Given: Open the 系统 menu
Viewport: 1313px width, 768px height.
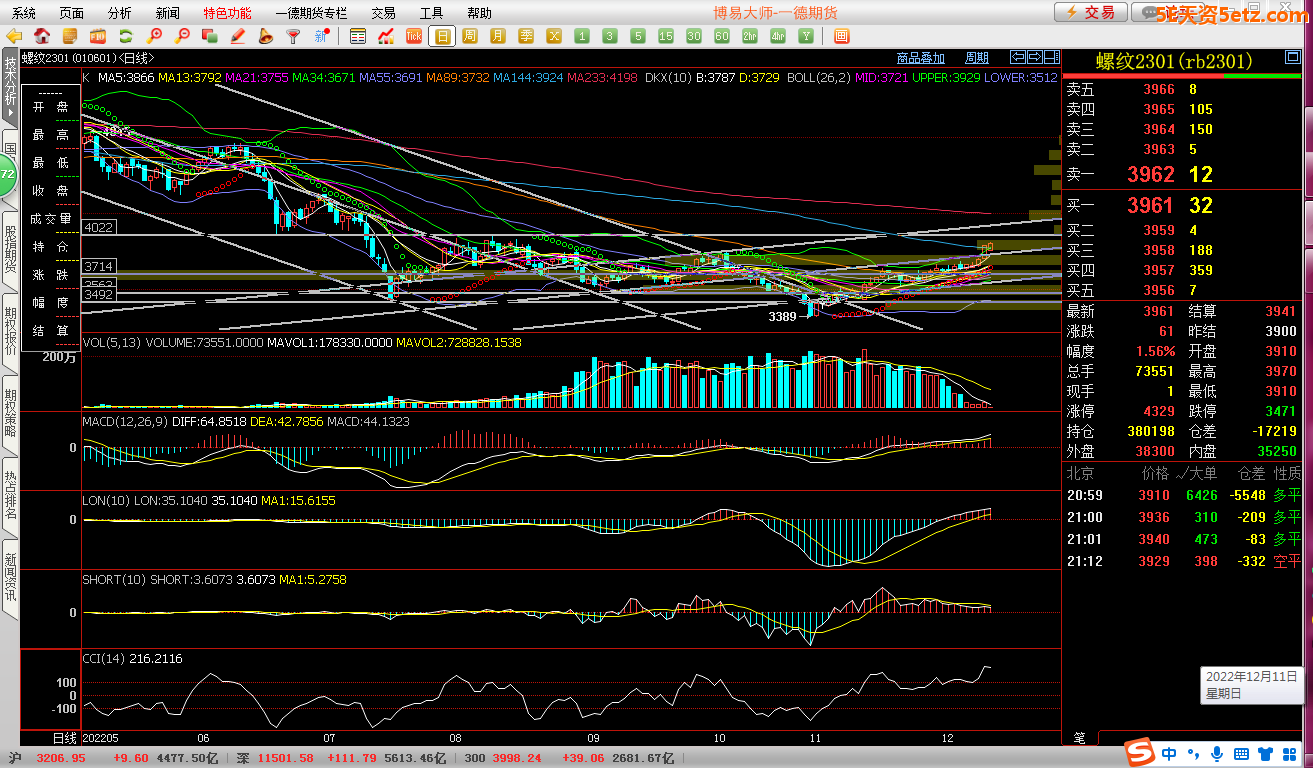Looking at the screenshot, I should pyautogui.click(x=23, y=13).
